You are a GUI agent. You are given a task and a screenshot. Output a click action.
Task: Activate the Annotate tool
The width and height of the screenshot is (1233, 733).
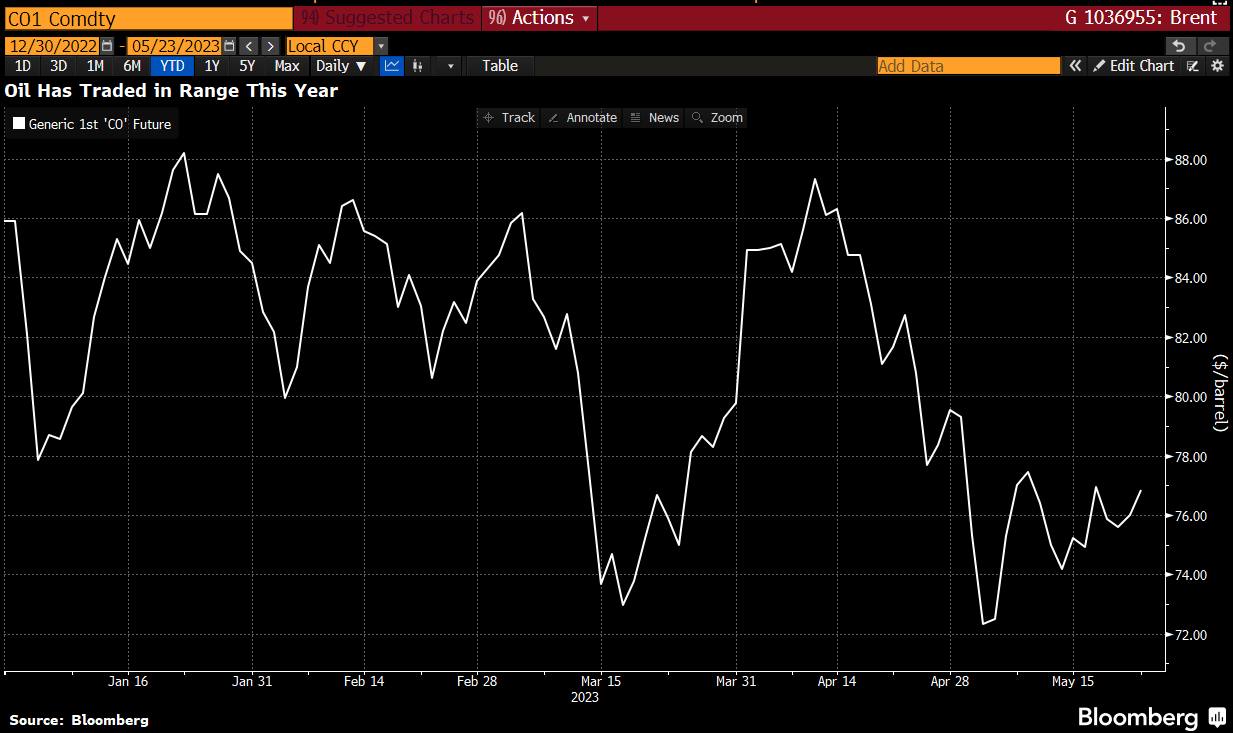pos(583,117)
